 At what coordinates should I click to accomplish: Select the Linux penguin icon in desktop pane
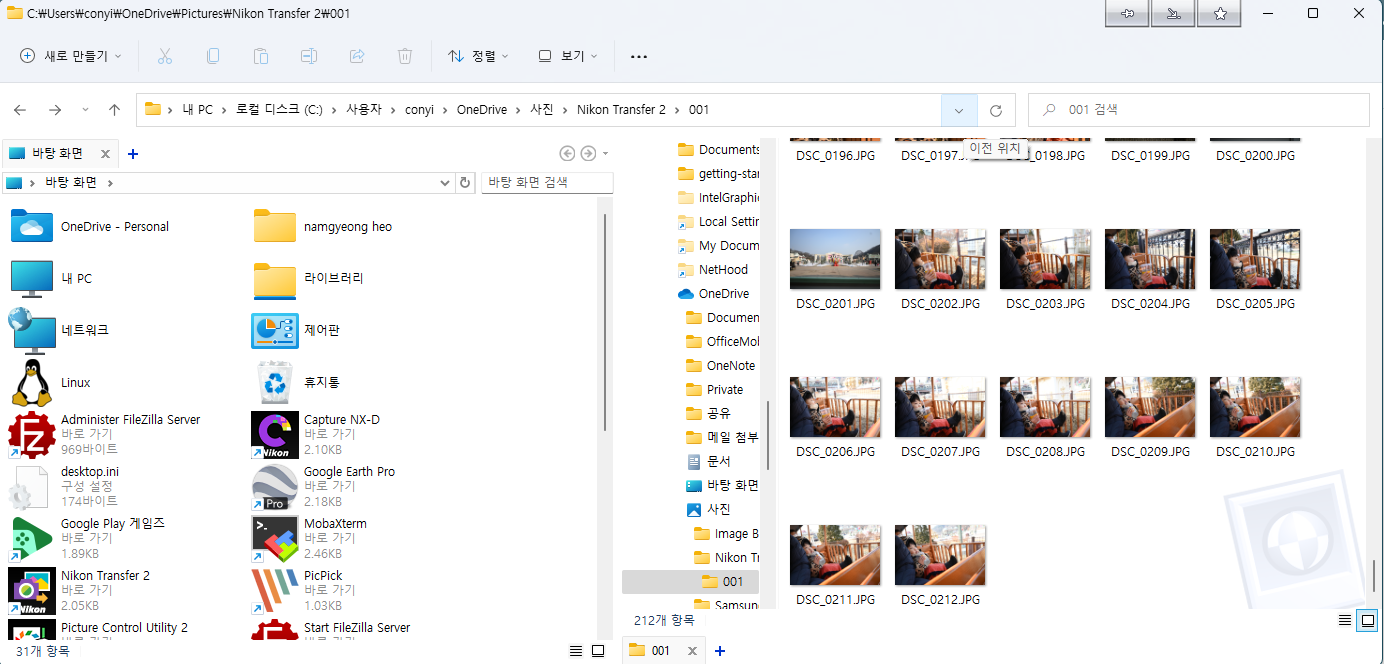[30, 382]
